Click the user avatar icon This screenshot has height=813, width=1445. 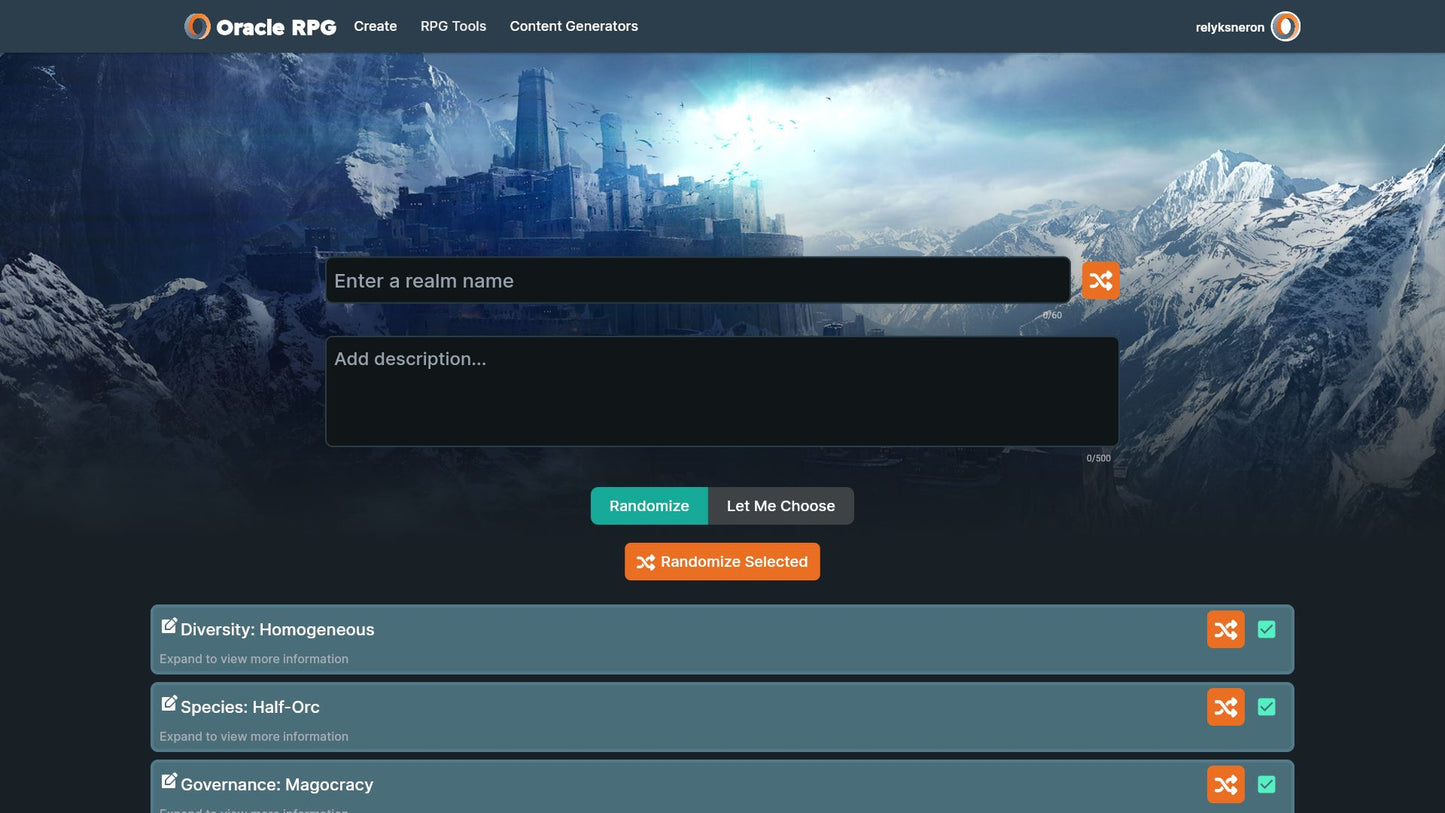pos(1285,27)
